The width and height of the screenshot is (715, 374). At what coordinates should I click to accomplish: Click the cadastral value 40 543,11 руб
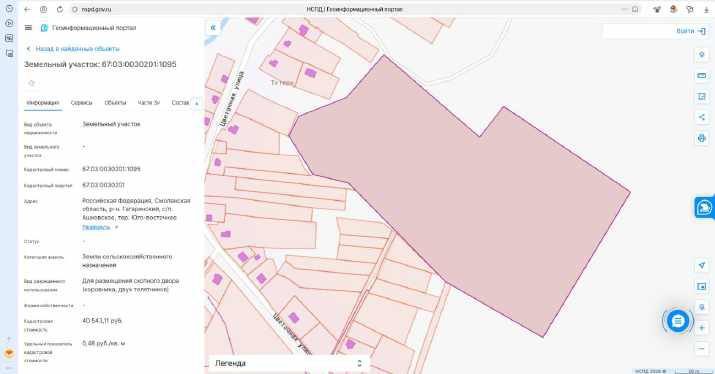[102, 321]
